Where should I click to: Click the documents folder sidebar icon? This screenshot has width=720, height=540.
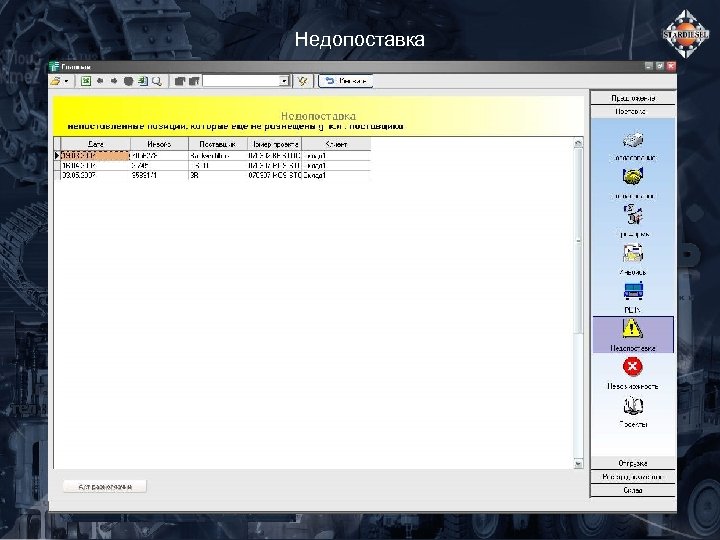(633, 253)
